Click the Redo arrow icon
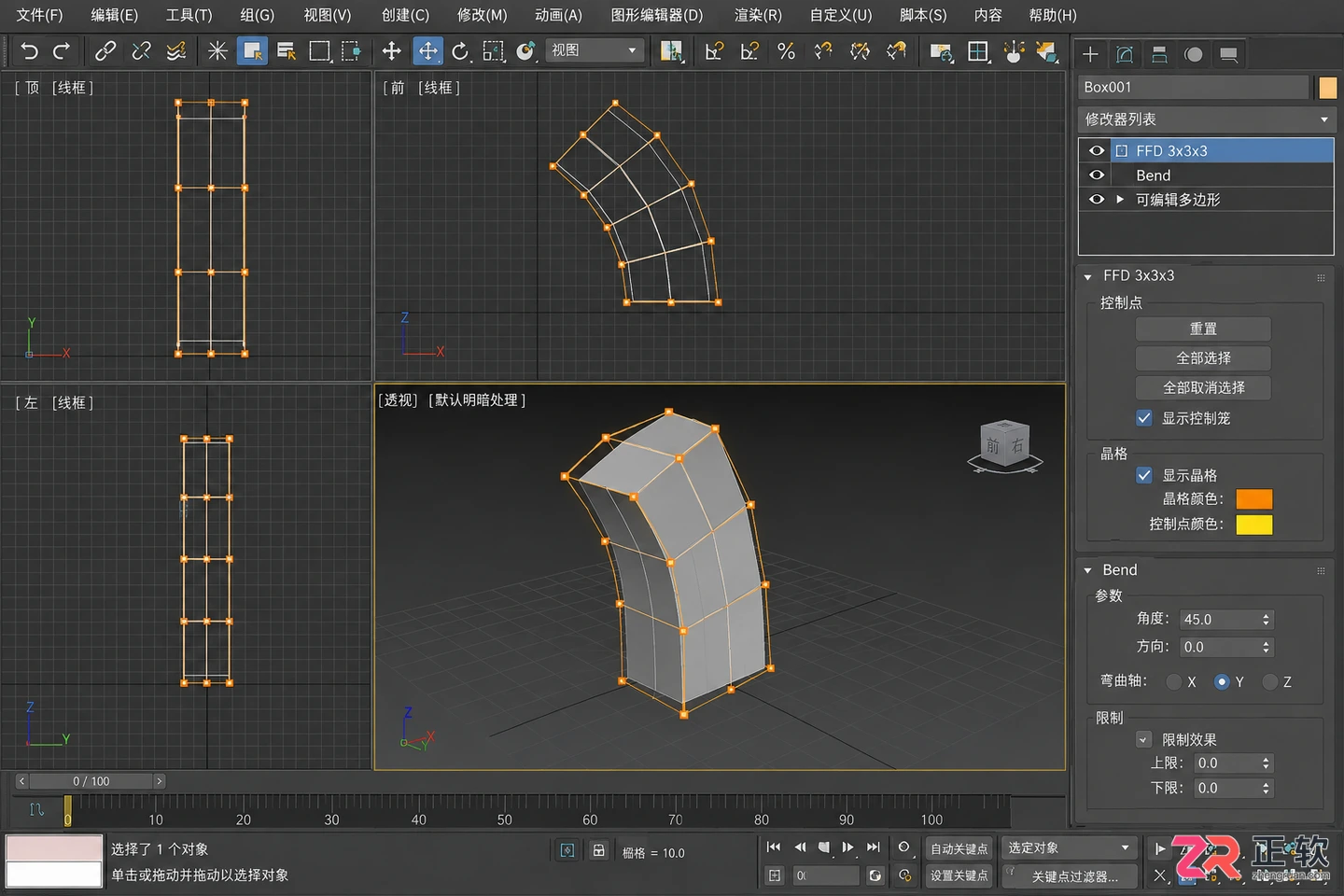The image size is (1344, 896). (x=62, y=51)
